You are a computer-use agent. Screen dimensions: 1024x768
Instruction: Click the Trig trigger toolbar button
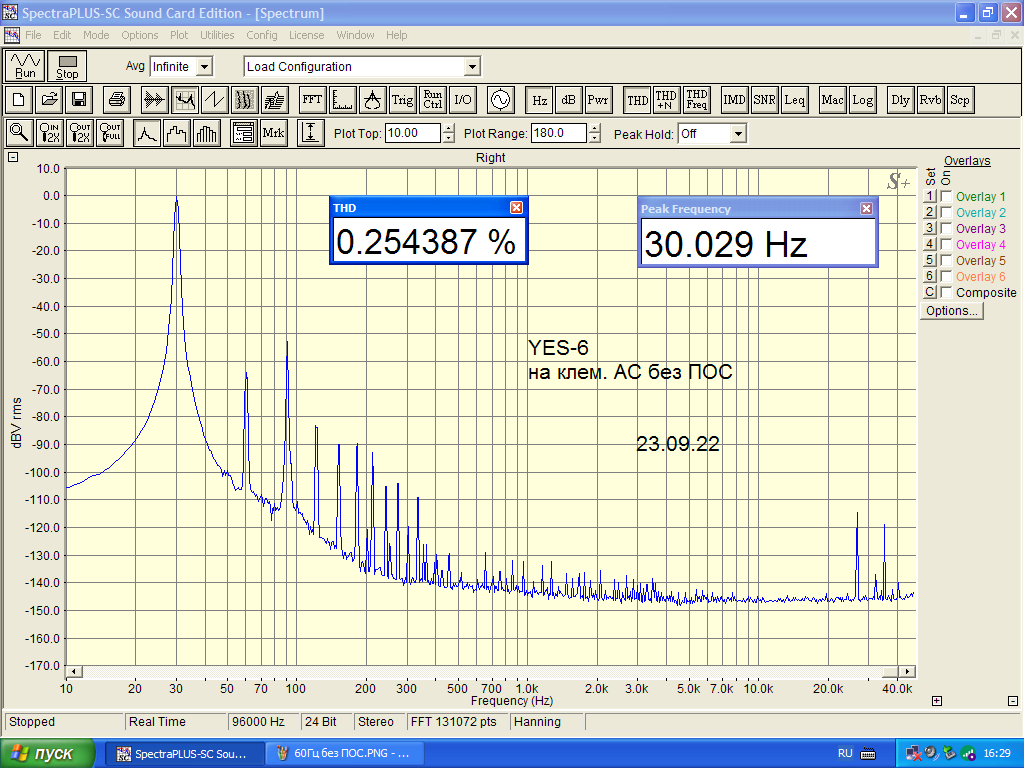coord(402,100)
